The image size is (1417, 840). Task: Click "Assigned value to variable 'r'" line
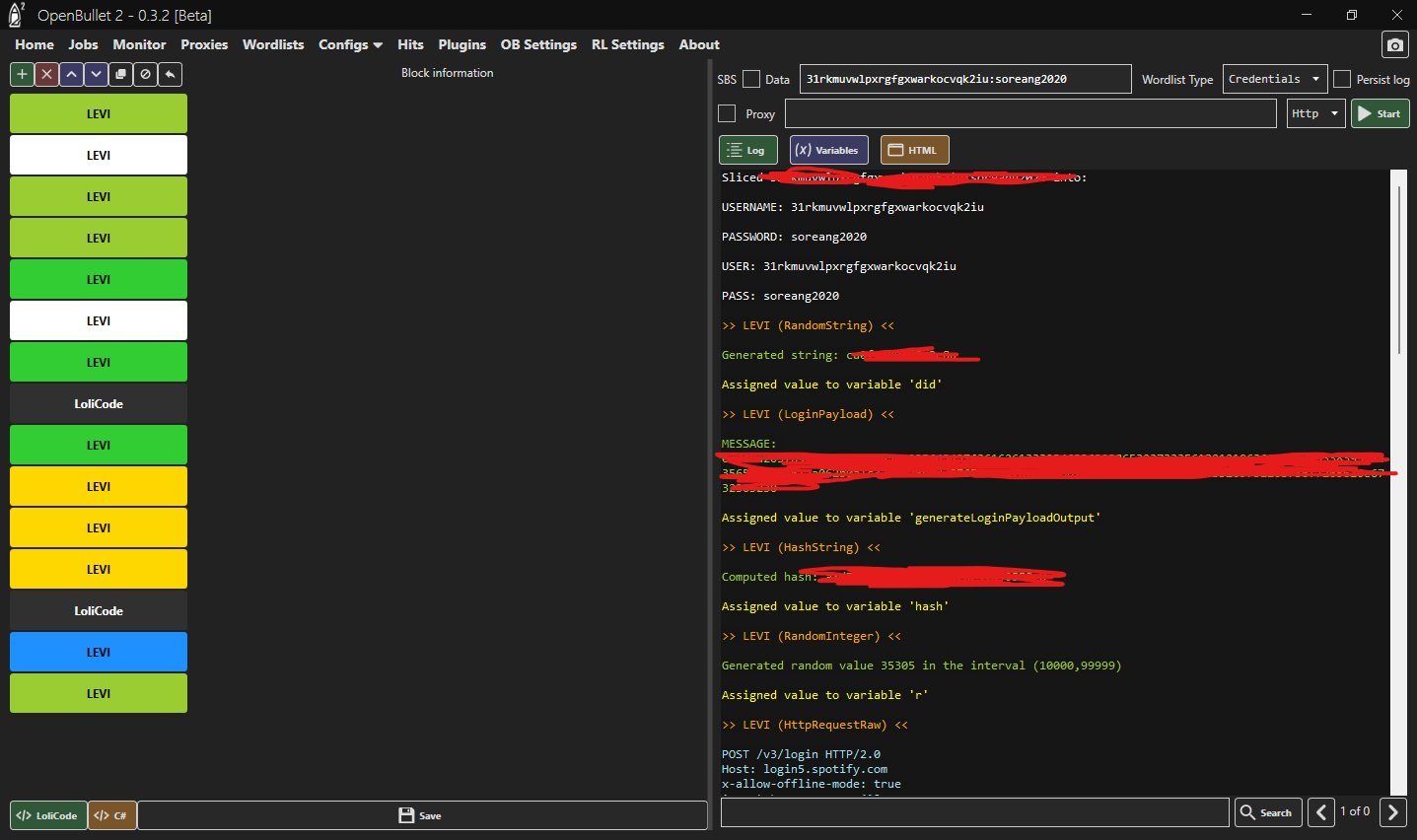(824, 695)
